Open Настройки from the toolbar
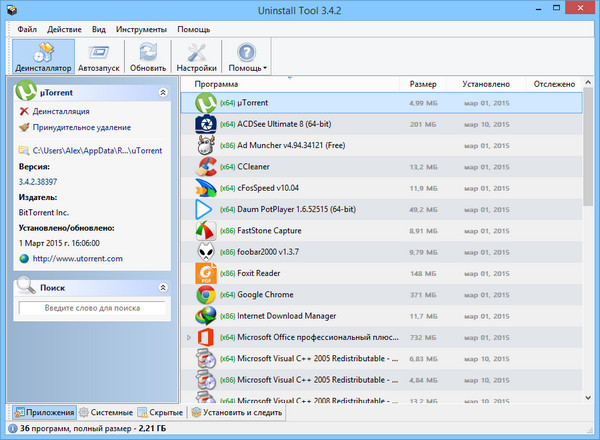 [x=196, y=57]
